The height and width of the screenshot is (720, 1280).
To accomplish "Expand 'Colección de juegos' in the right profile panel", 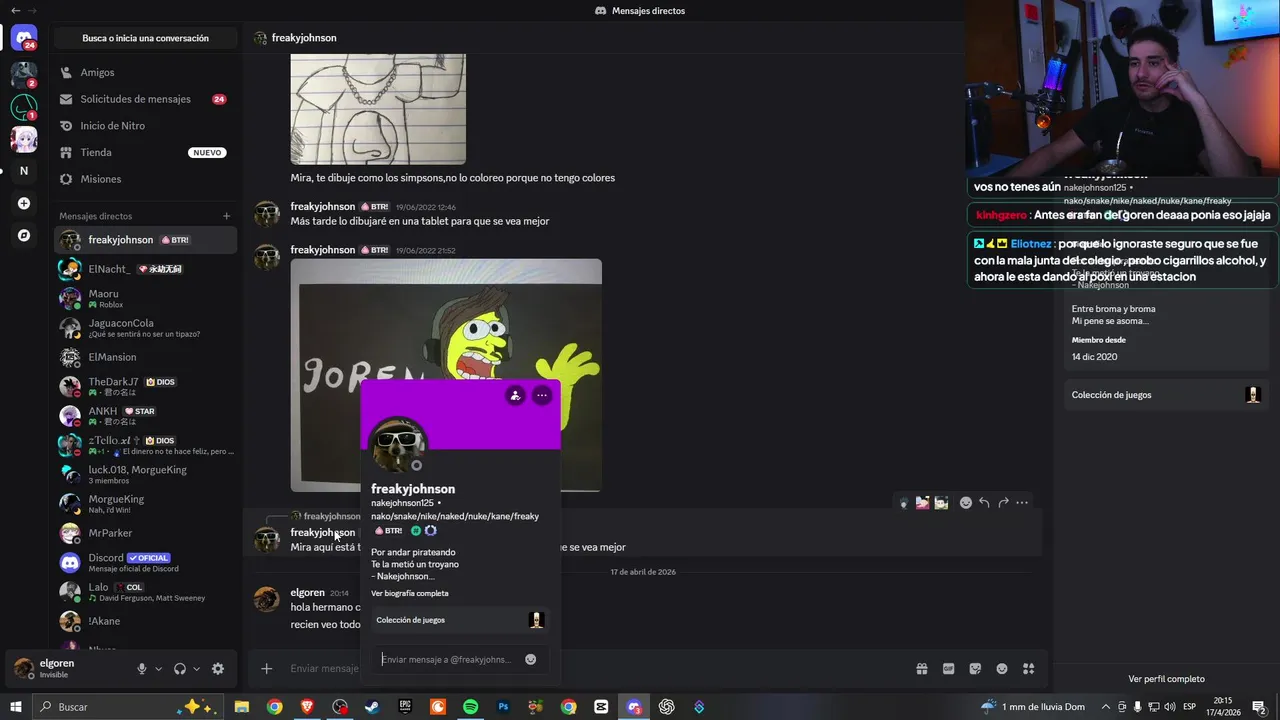I will (x=1166, y=395).
